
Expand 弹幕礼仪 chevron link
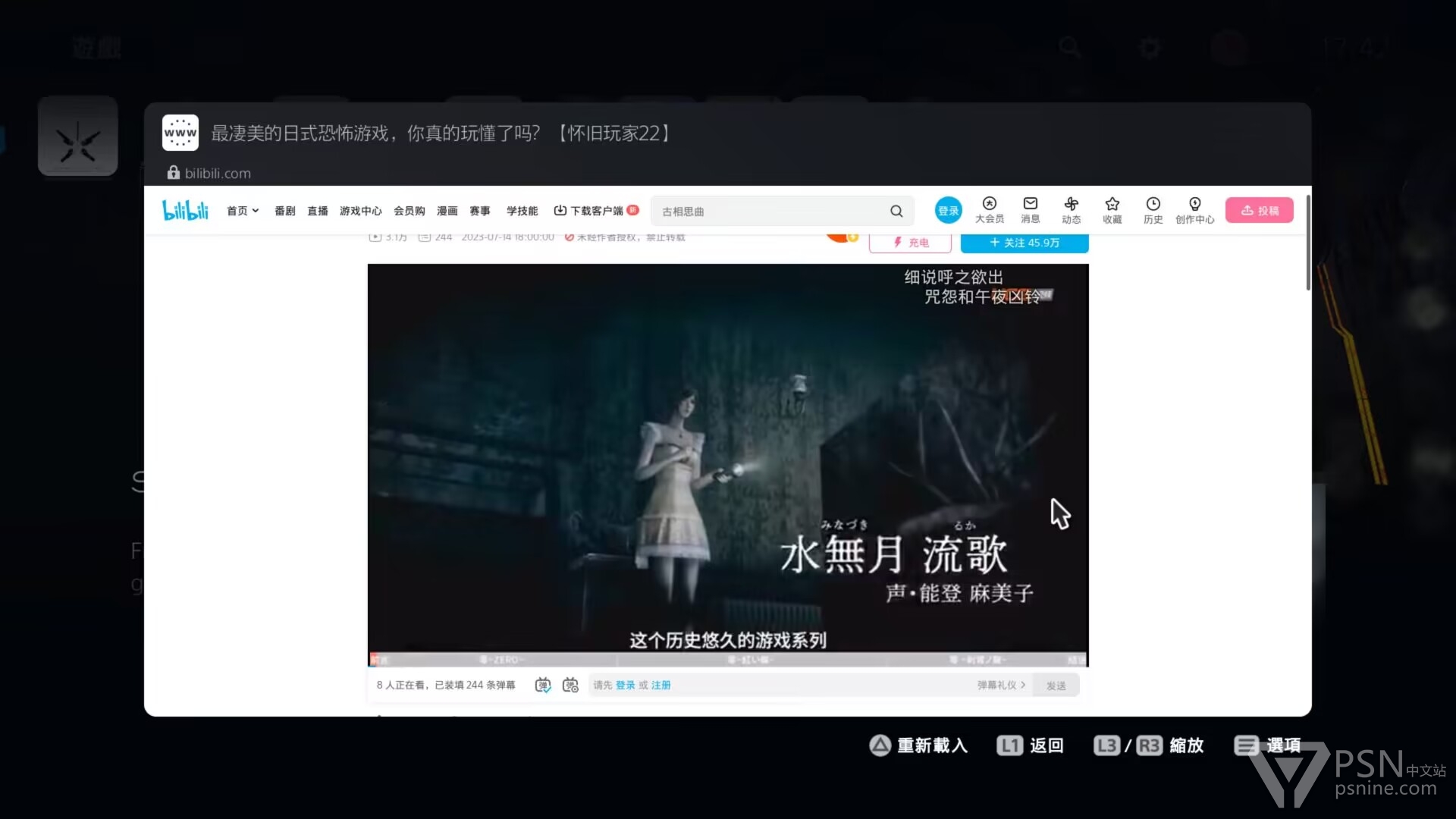pyautogui.click(x=1001, y=685)
